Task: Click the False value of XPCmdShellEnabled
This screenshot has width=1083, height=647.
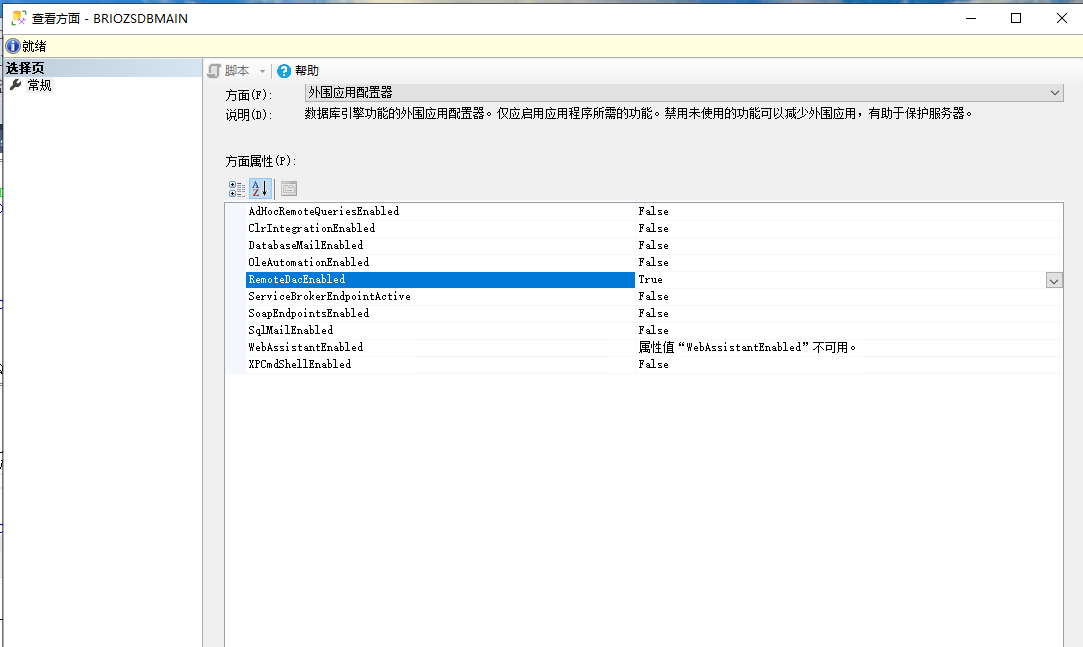Action: 653,365
